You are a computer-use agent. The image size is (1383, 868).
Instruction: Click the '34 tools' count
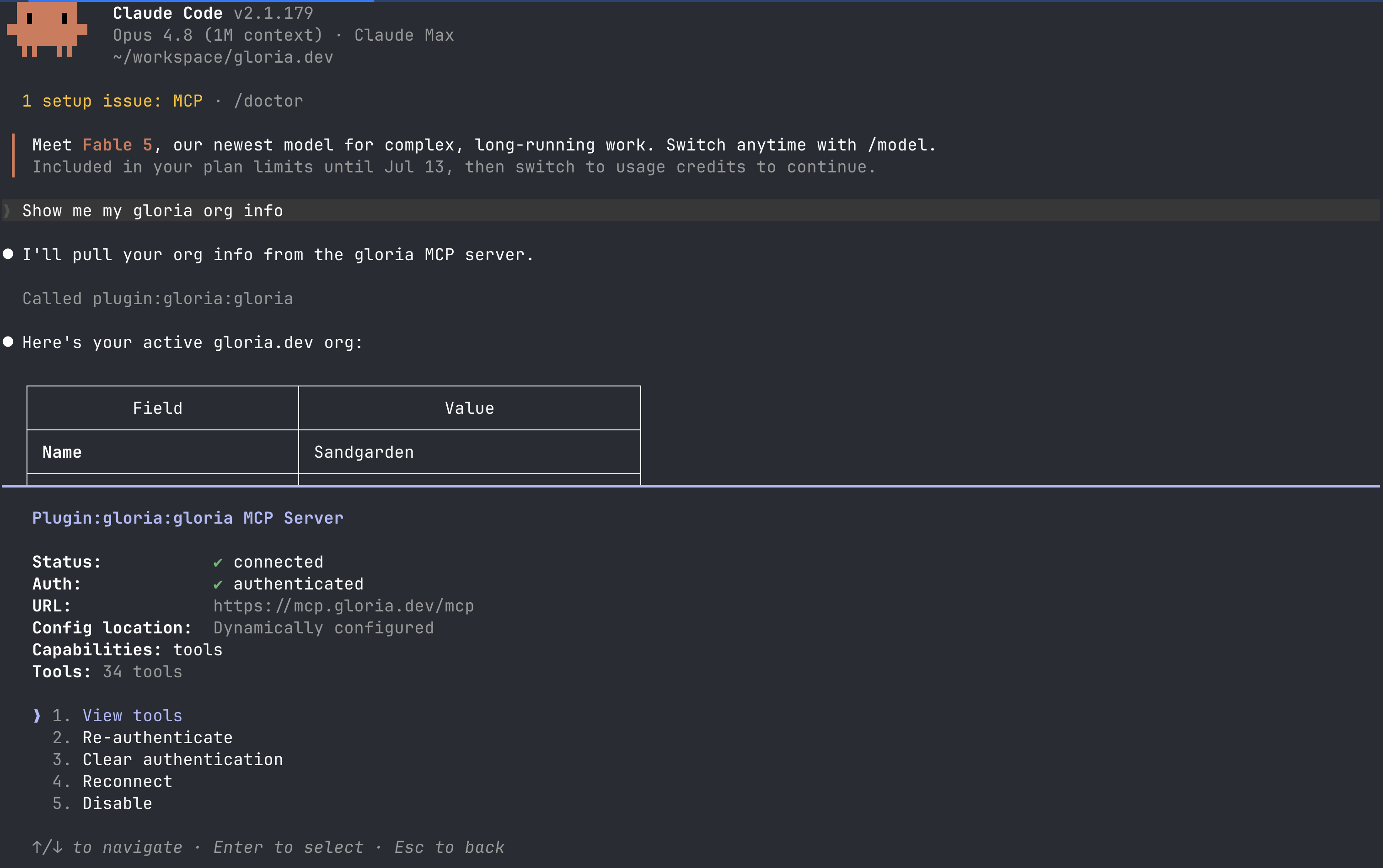pyautogui.click(x=142, y=672)
